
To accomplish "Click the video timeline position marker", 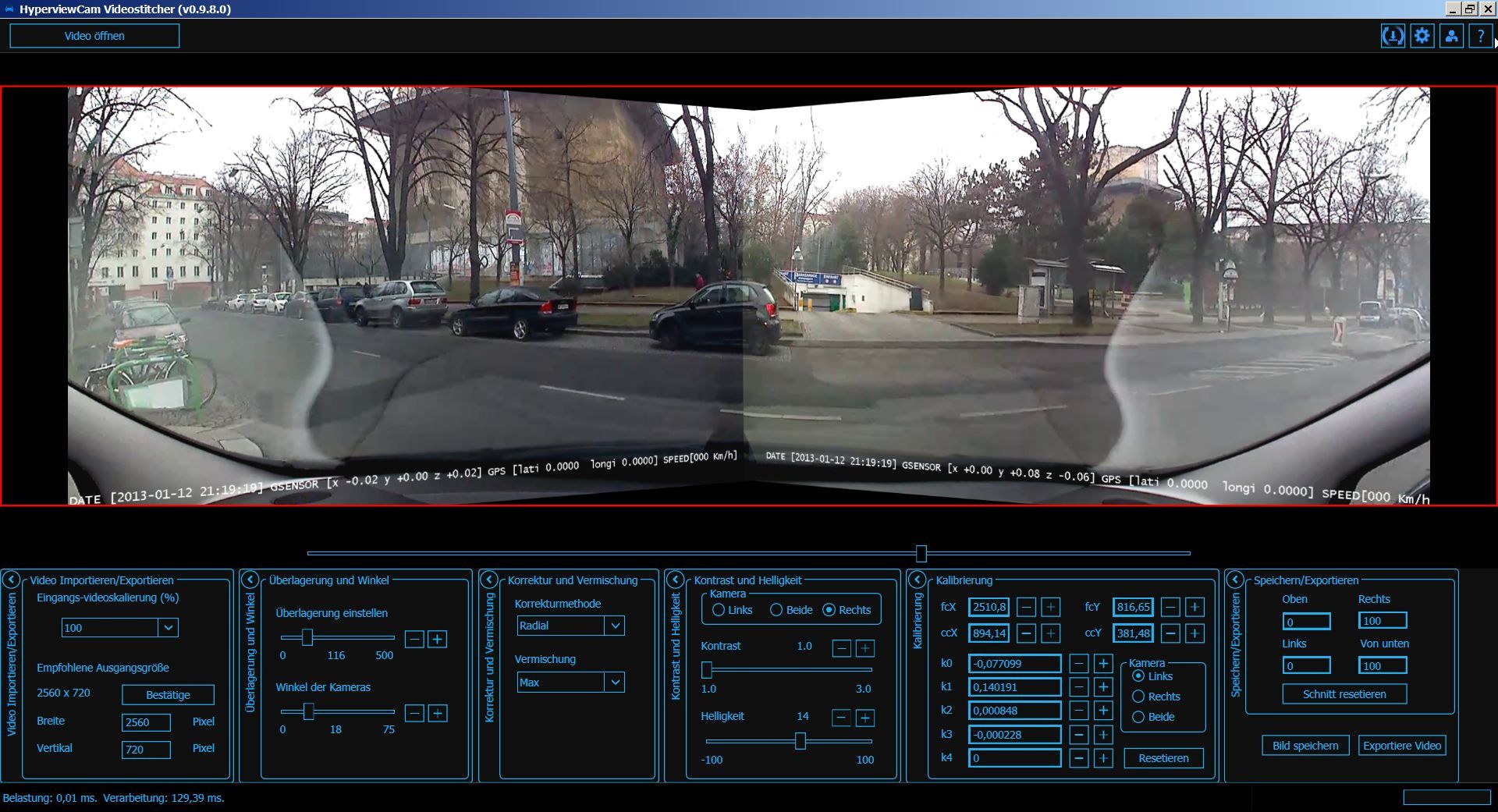I will pyautogui.click(x=921, y=554).
